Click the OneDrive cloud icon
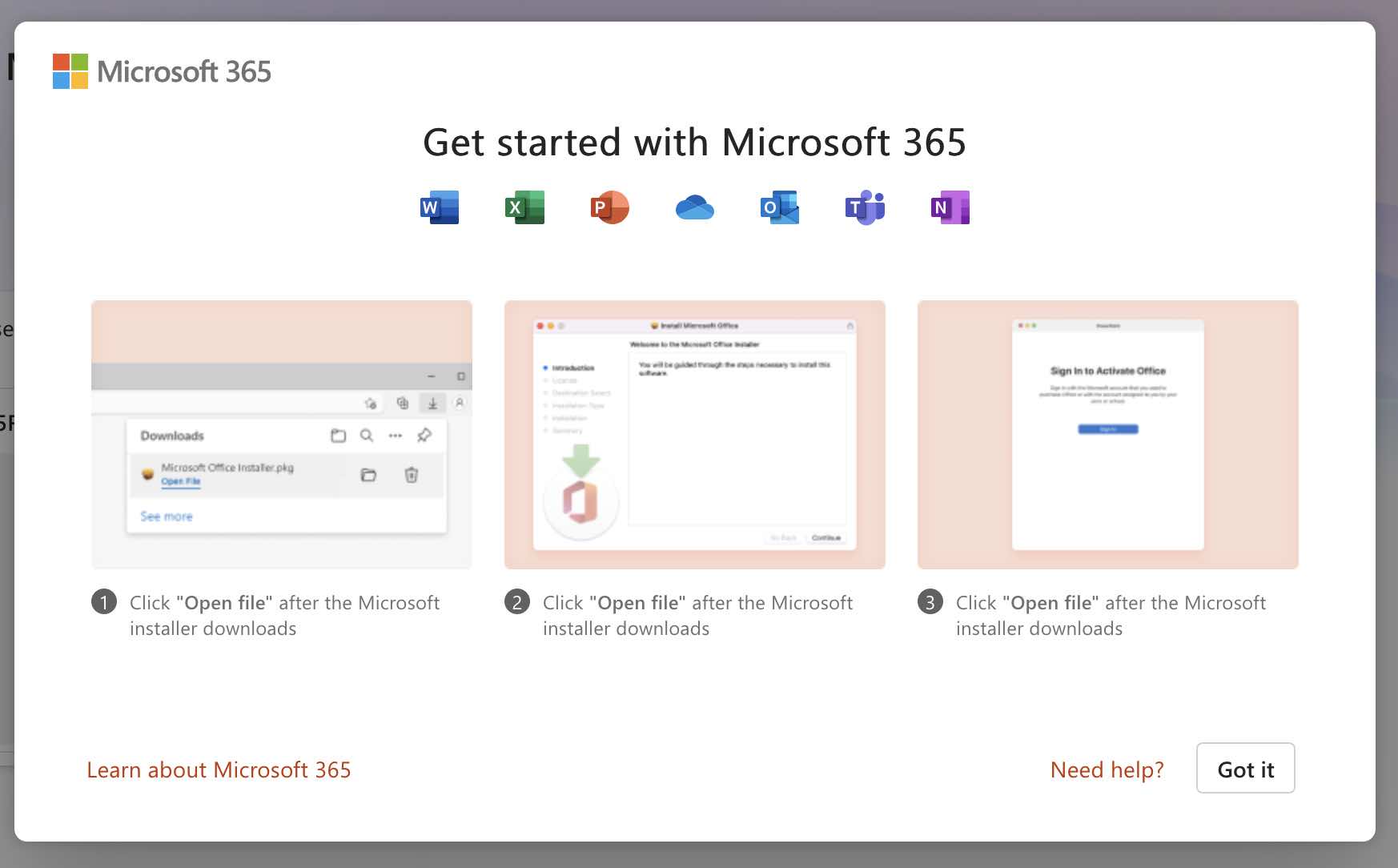The width and height of the screenshot is (1398, 868). (x=694, y=208)
